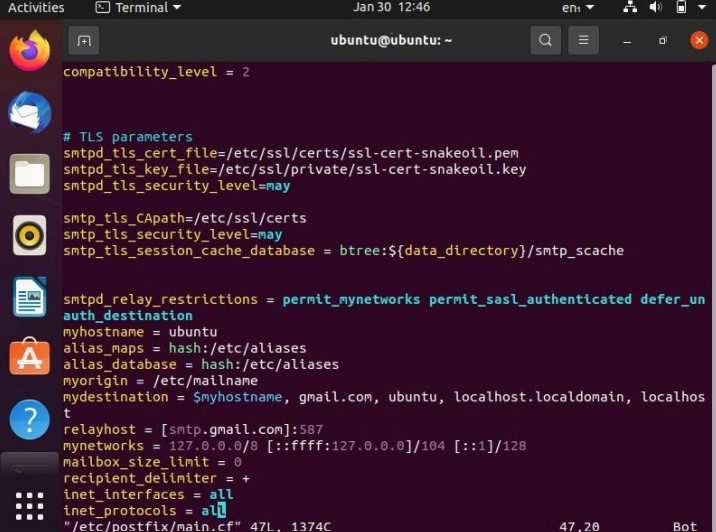The width and height of the screenshot is (716, 532).
Task: Click the mynetworks line
Action: (x=295, y=446)
